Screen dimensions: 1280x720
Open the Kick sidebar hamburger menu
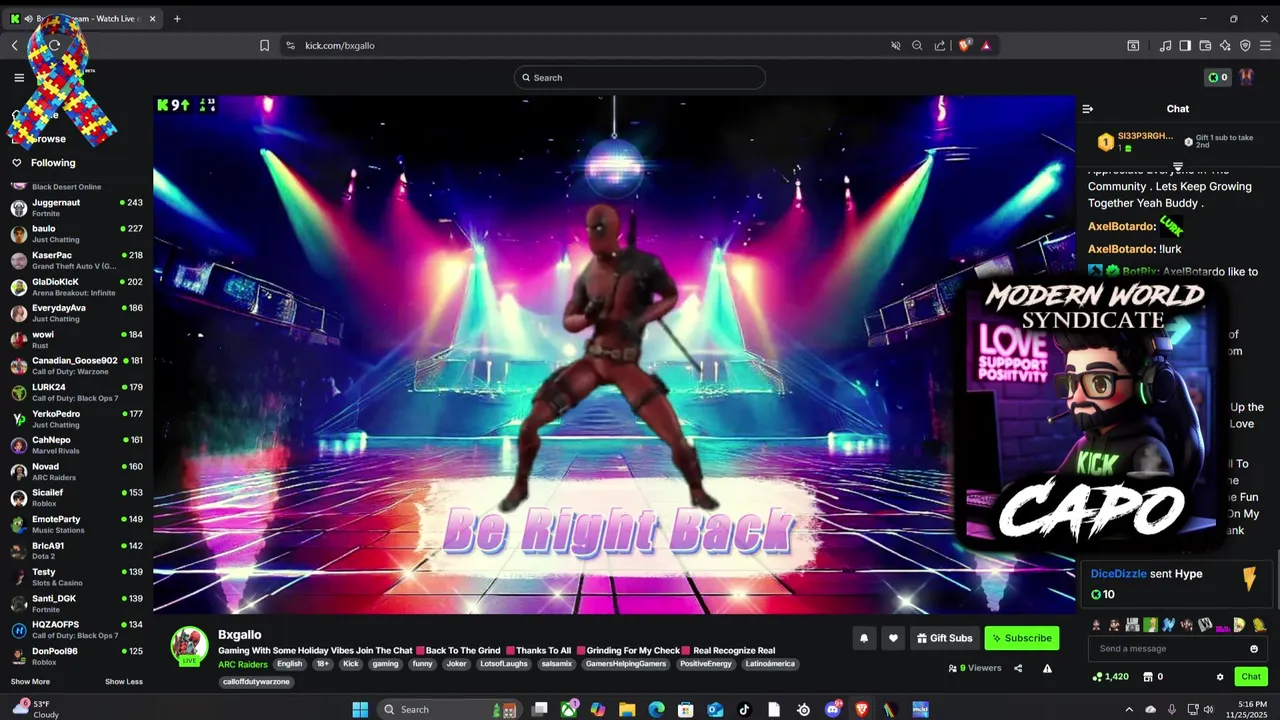pyautogui.click(x=19, y=77)
